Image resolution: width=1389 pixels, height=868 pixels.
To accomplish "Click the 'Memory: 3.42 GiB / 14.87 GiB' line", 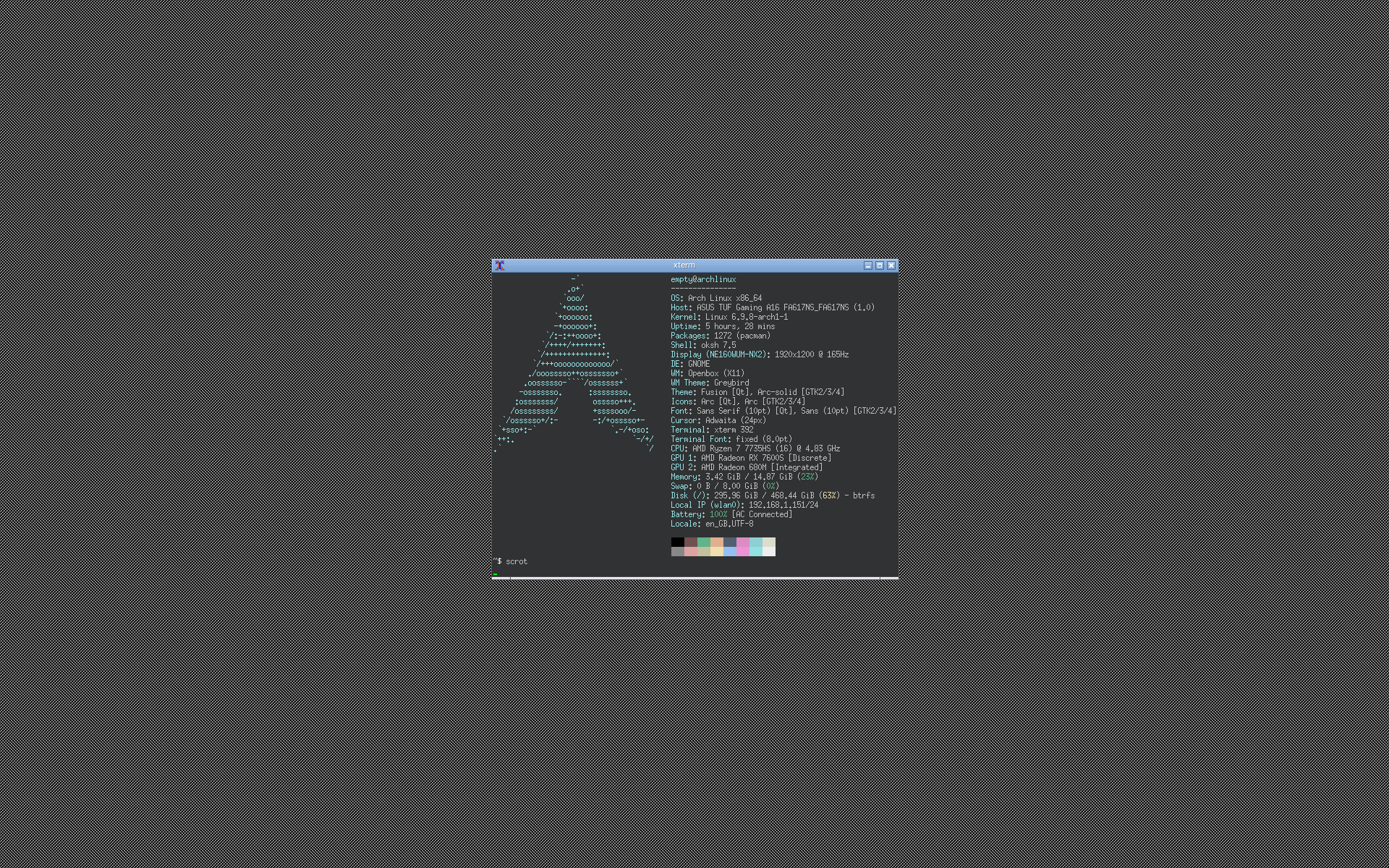I will click(x=744, y=477).
